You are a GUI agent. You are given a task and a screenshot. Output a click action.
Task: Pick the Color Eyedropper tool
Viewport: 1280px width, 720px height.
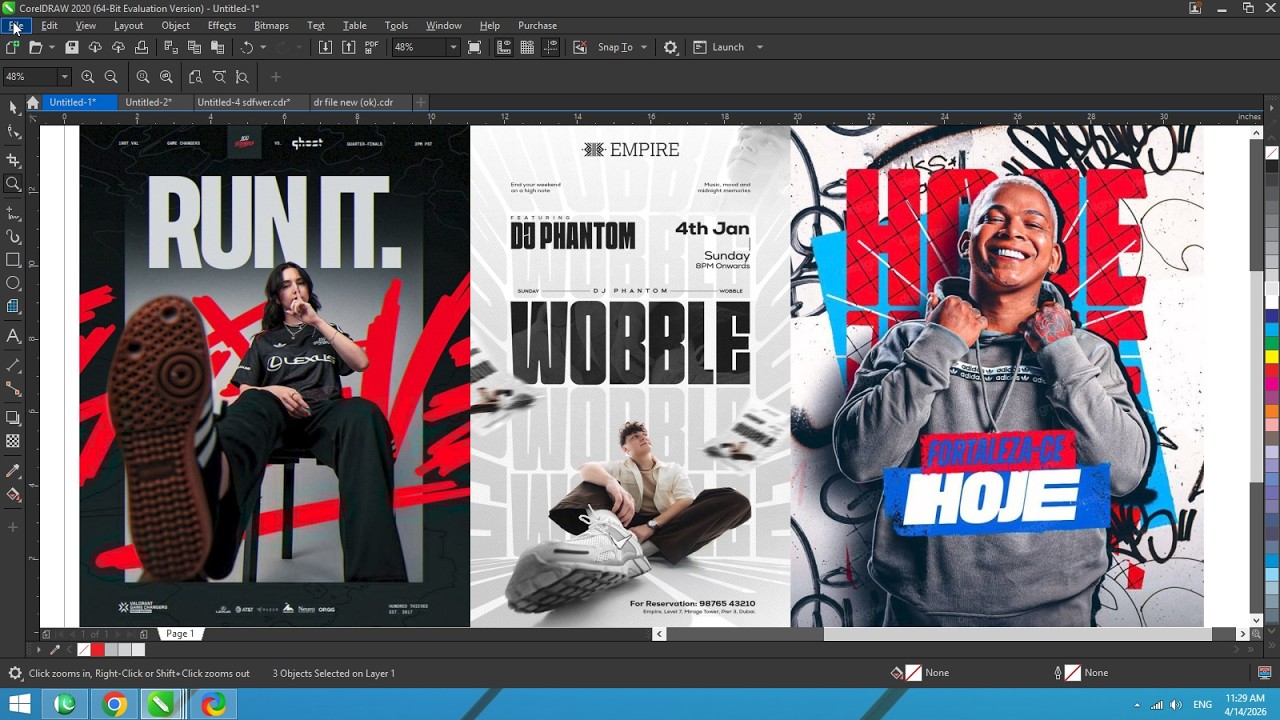tap(13, 470)
